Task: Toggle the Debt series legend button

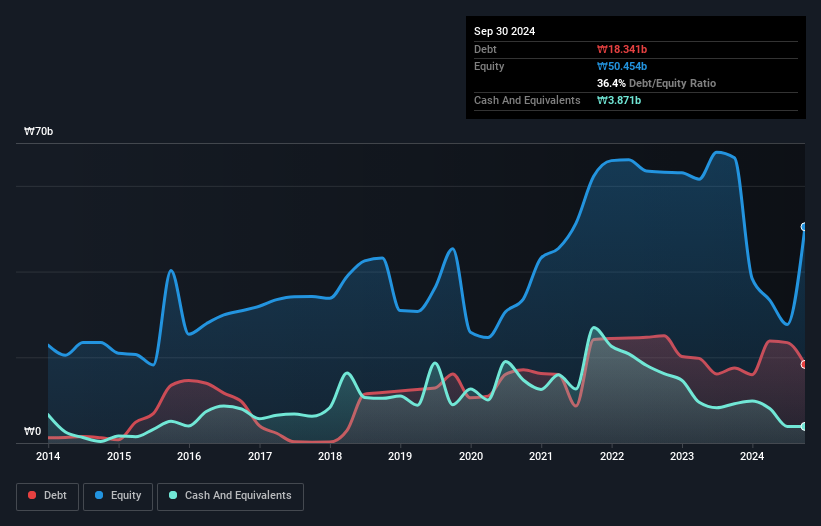Action: point(48,496)
